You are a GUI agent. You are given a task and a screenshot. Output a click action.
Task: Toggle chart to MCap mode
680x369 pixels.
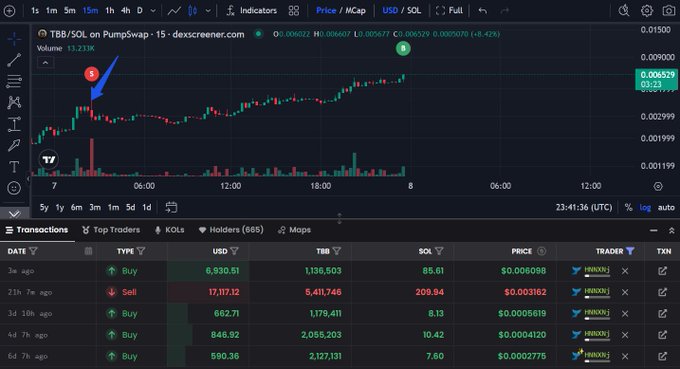coord(355,10)
